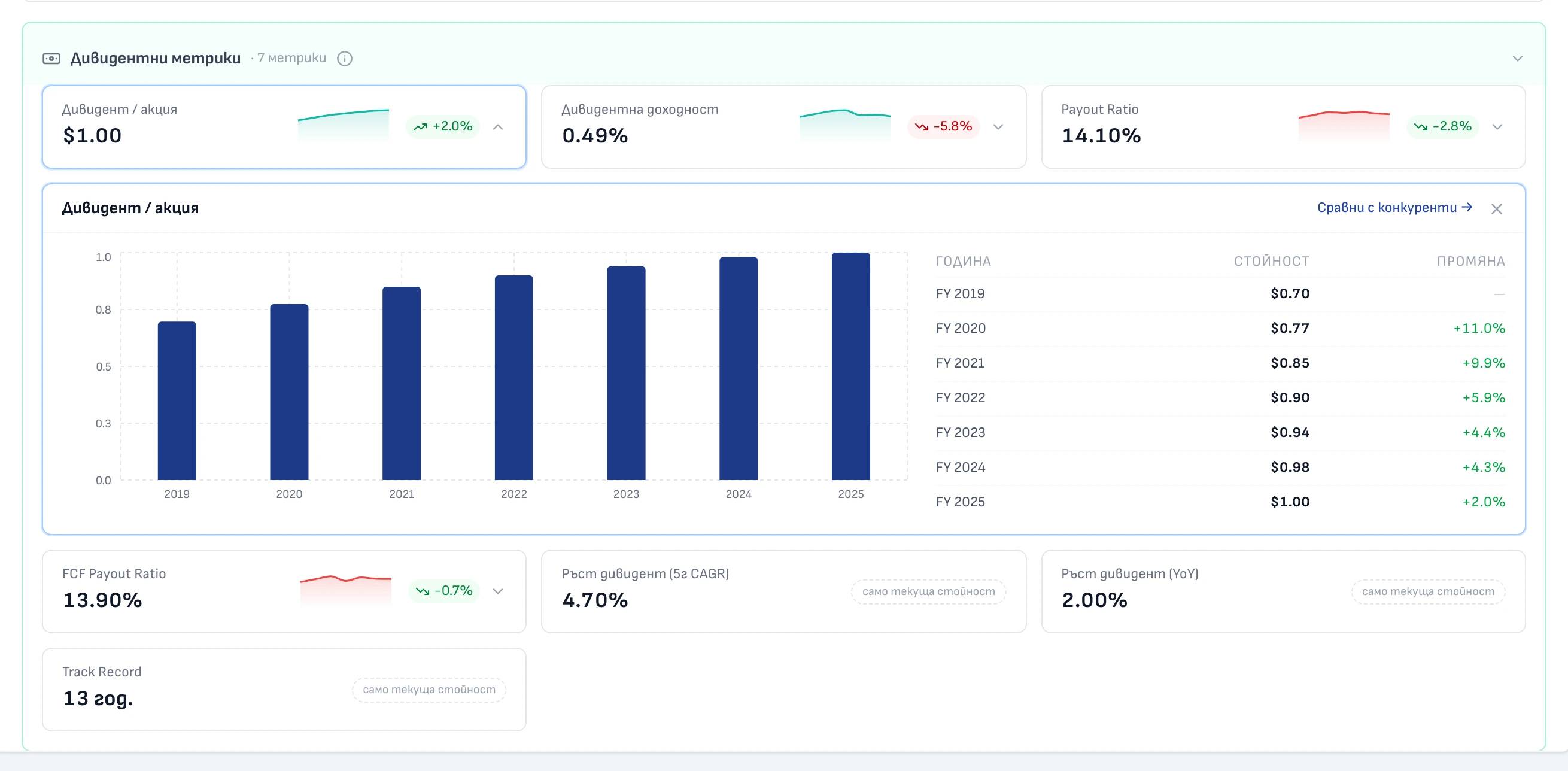Click the $0.98 value for FY 2024
The height and width of the screenshot is (771, 1568).
[1290, 467]
